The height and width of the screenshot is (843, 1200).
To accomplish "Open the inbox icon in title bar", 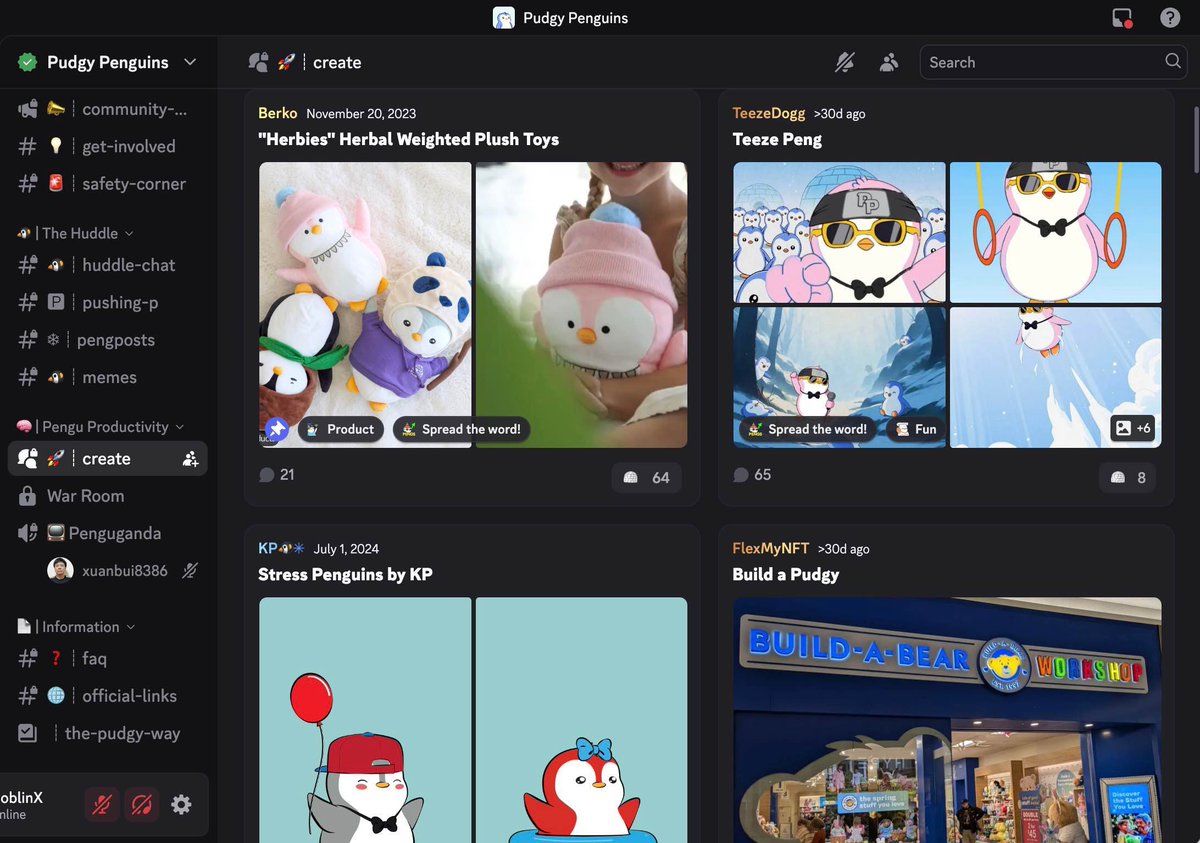I will (1122, 18).
